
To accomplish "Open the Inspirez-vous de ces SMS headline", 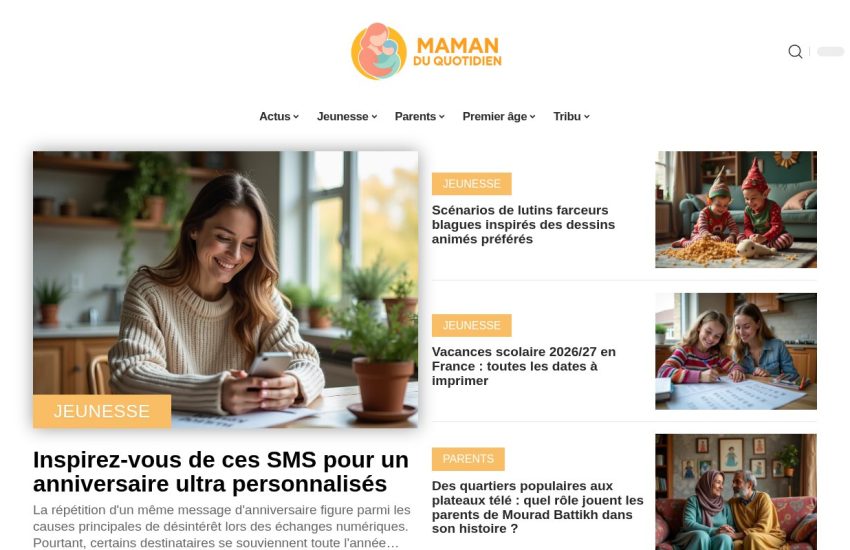I will click(x=221, y=471).
